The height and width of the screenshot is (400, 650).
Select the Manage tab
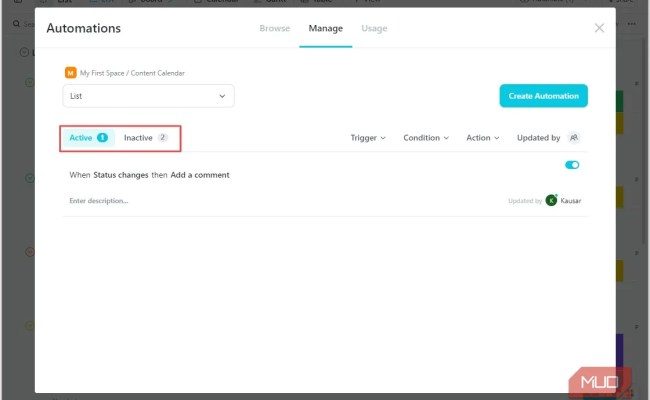[325, 28]
